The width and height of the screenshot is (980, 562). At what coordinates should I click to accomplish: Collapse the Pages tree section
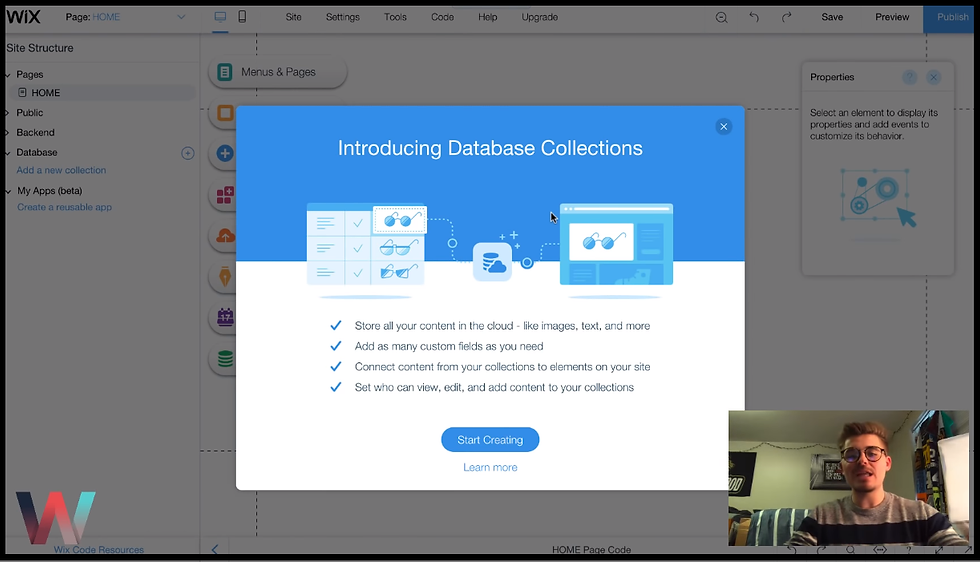8,74
